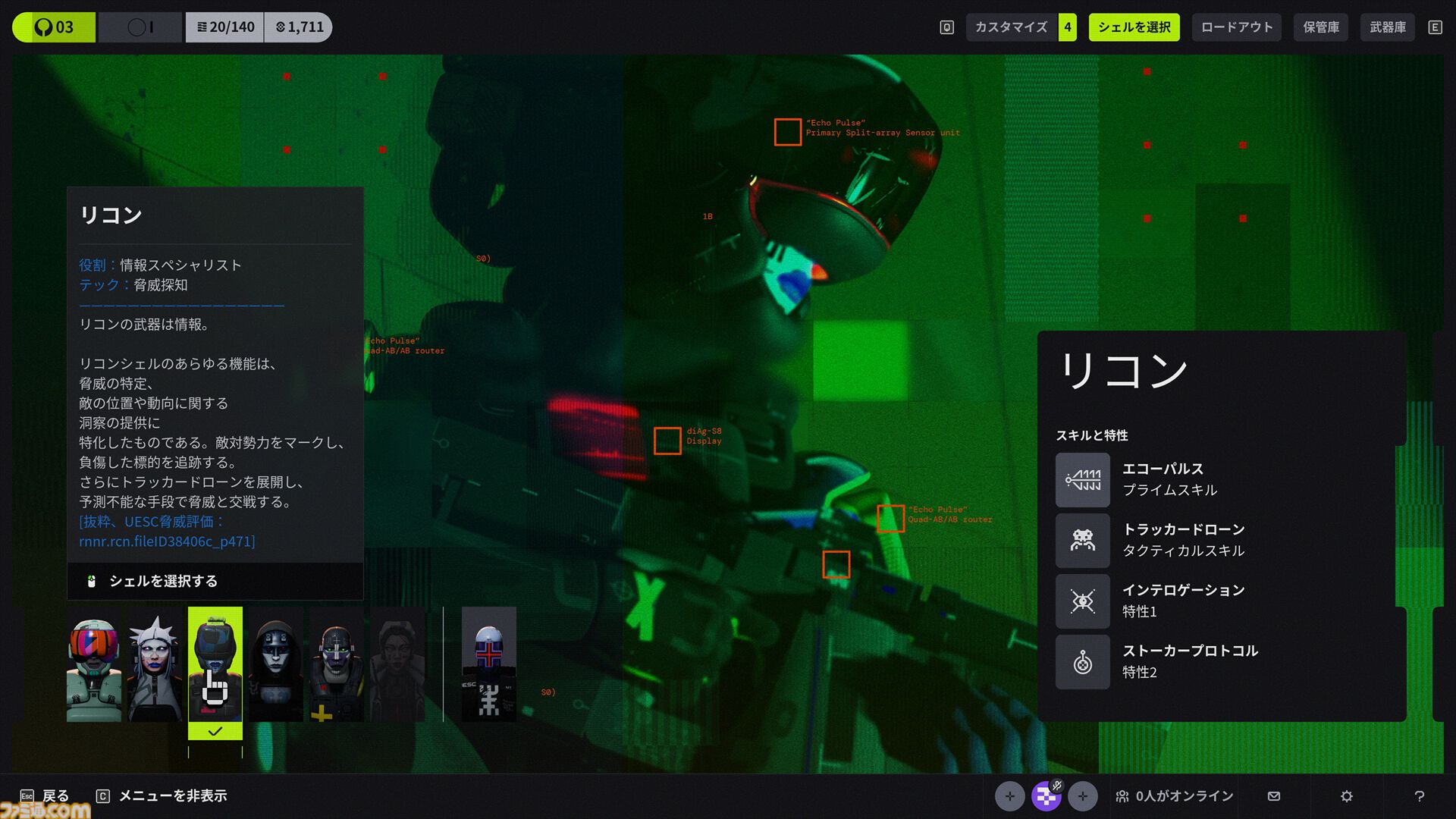Open the 保管庫 tab

[1320, 27]
